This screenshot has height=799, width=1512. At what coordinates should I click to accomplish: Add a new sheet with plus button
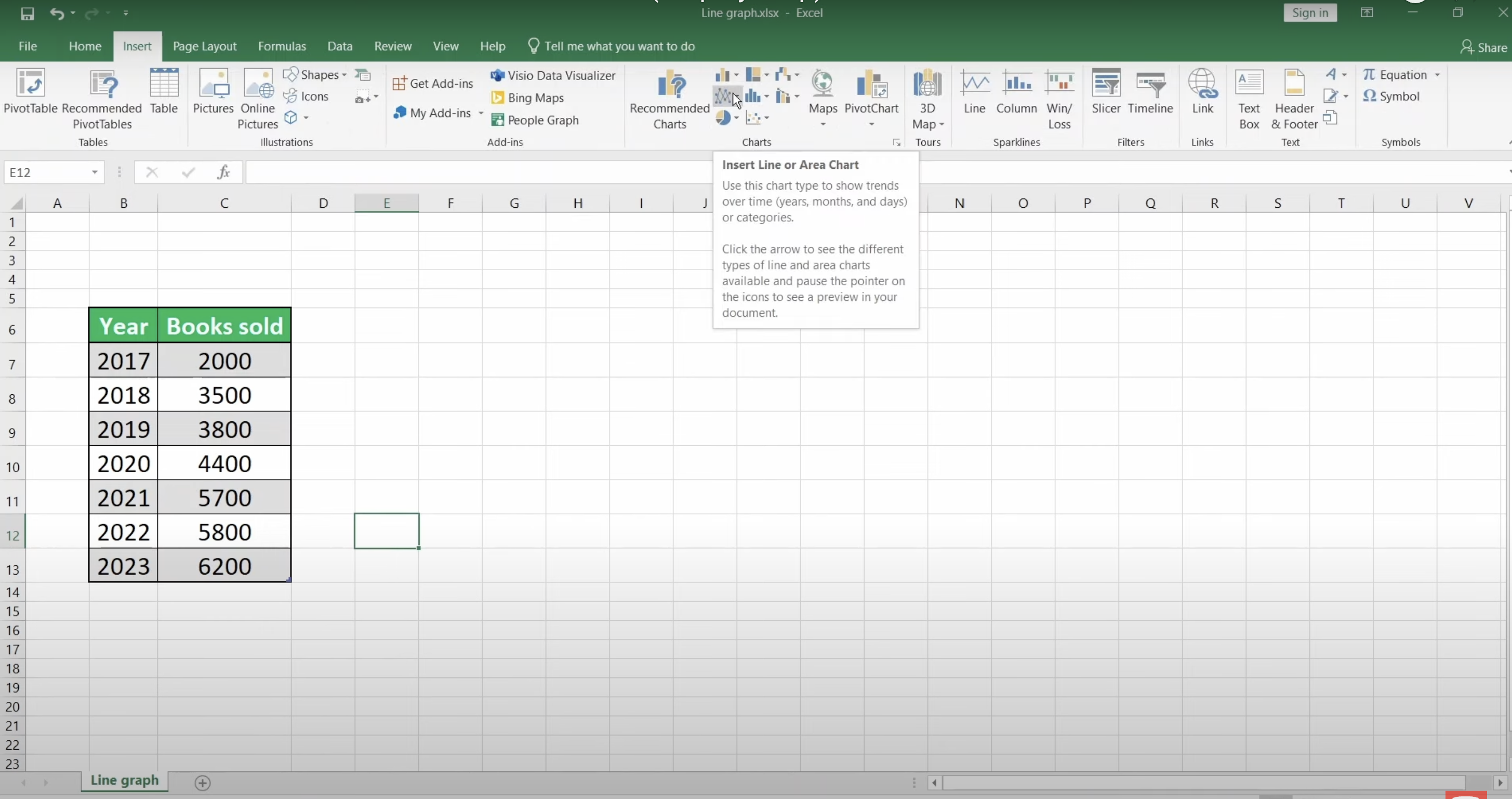point(203,782)
